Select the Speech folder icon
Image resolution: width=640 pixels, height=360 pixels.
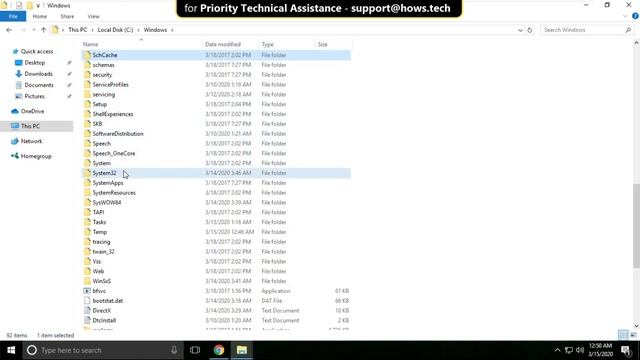click(87, 143)
